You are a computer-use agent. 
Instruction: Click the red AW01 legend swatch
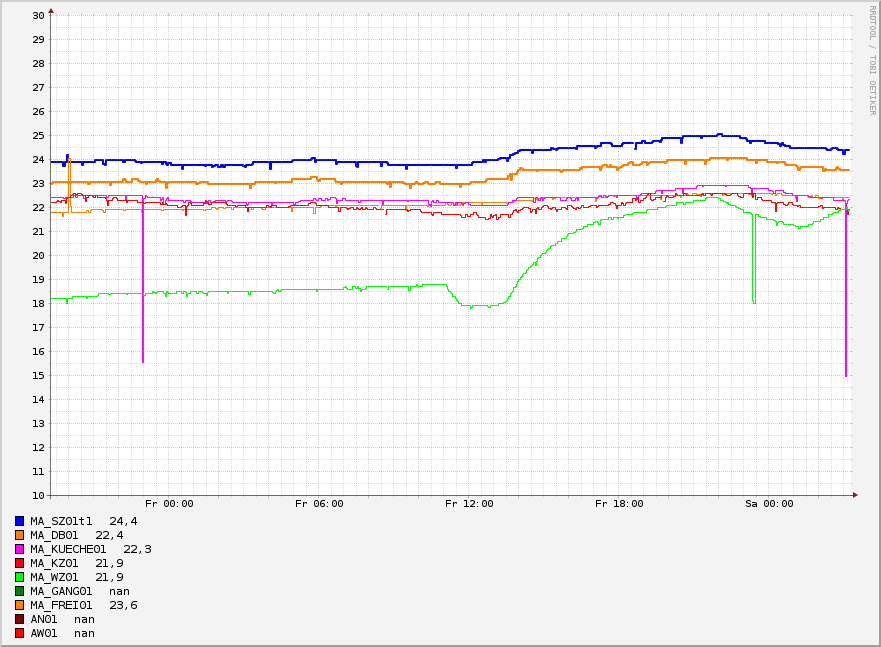pyautogui.click(x=20, y=633)
